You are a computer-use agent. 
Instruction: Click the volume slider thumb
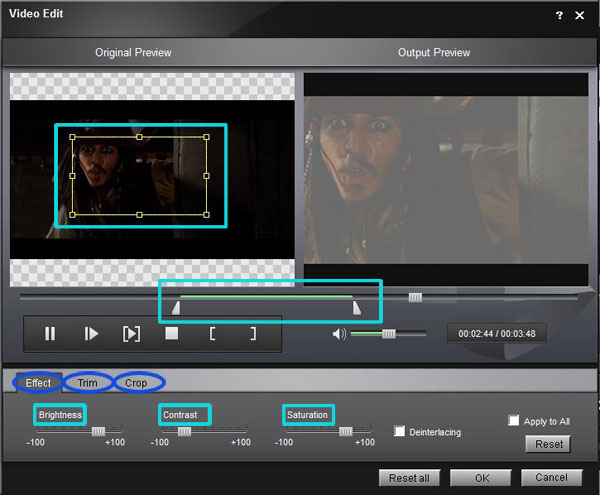[x=389, y=334]
